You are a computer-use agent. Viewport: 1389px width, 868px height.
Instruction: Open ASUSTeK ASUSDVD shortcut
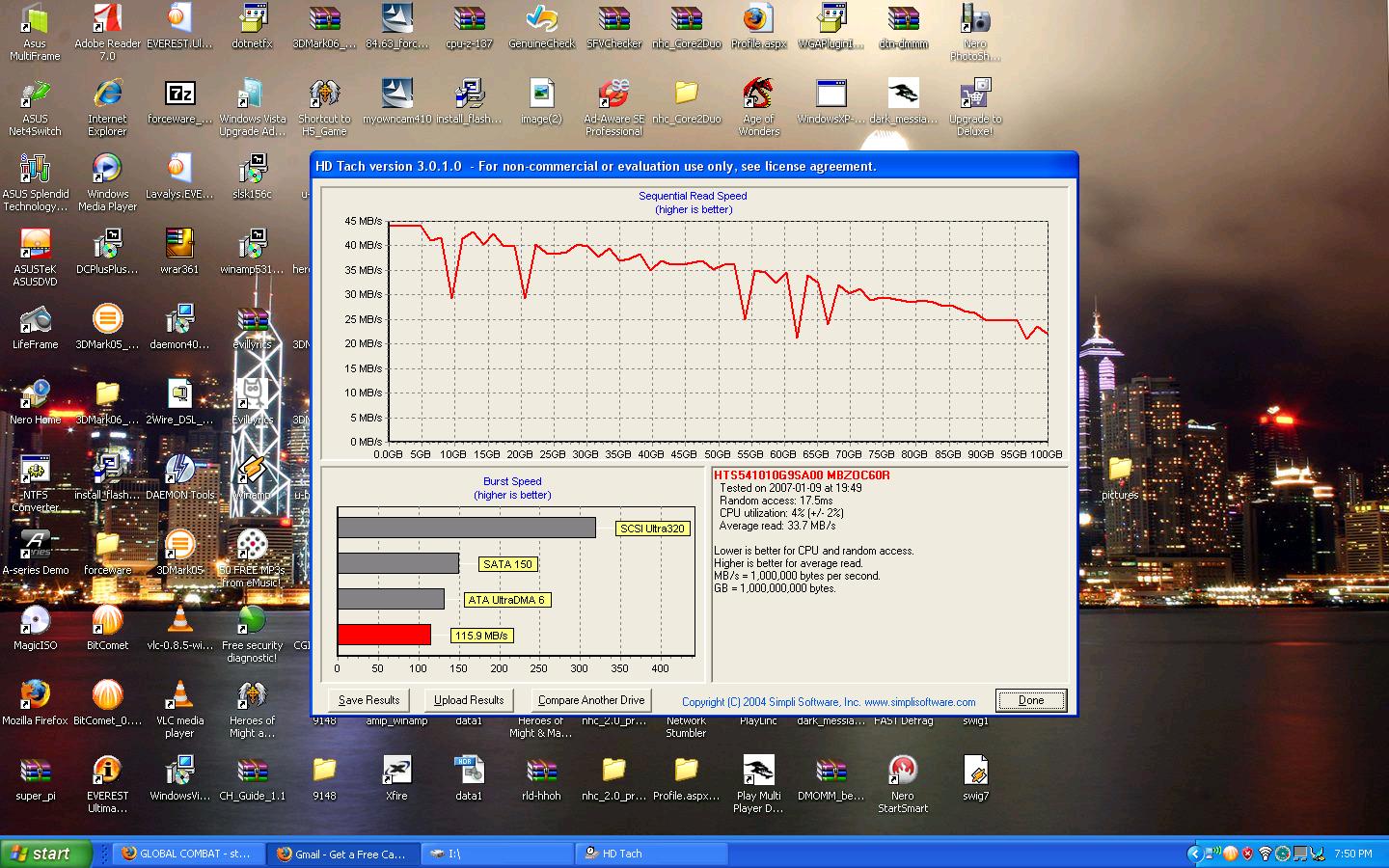(35, 258)
